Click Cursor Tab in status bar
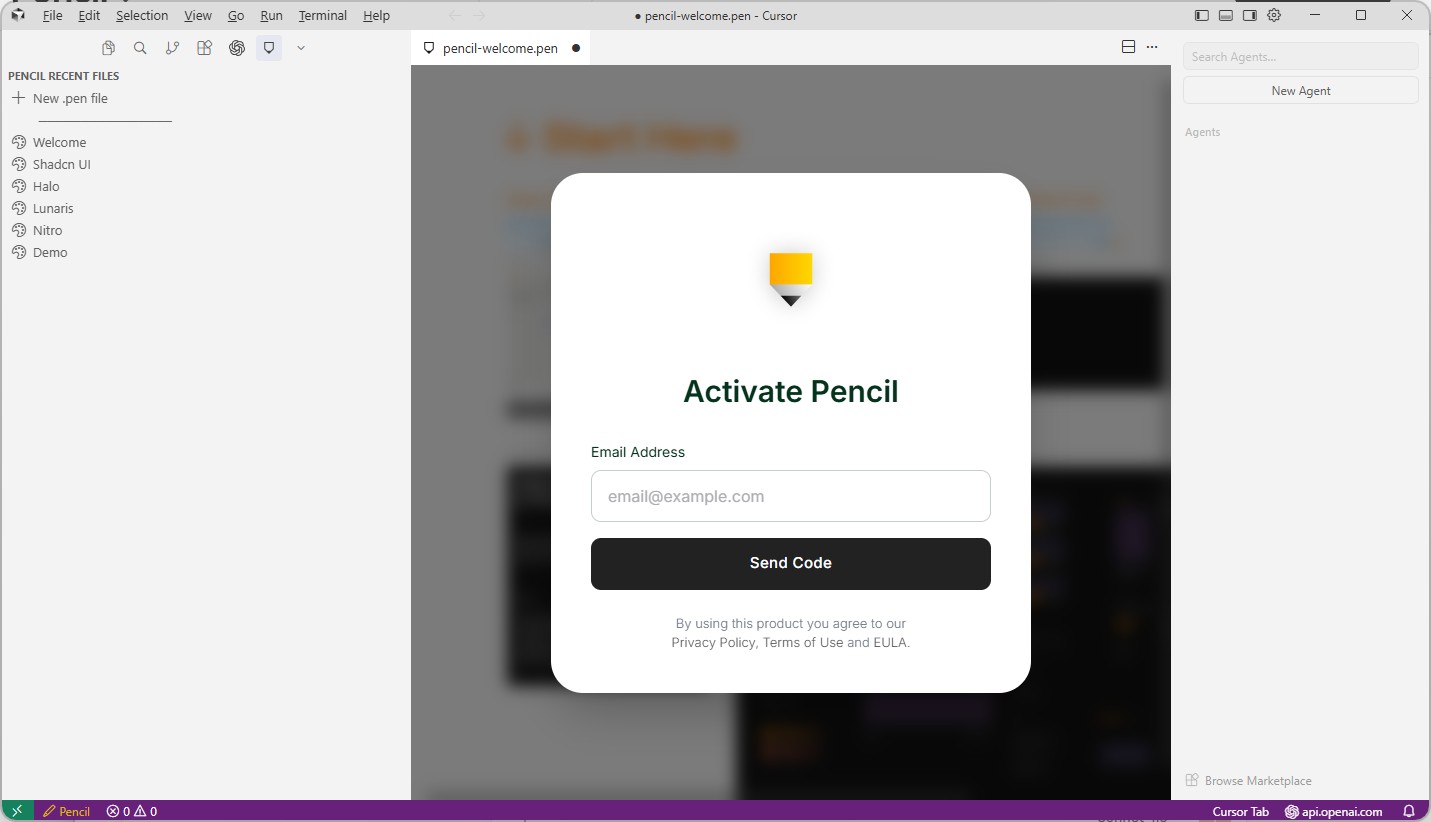 coord(1240,811)
